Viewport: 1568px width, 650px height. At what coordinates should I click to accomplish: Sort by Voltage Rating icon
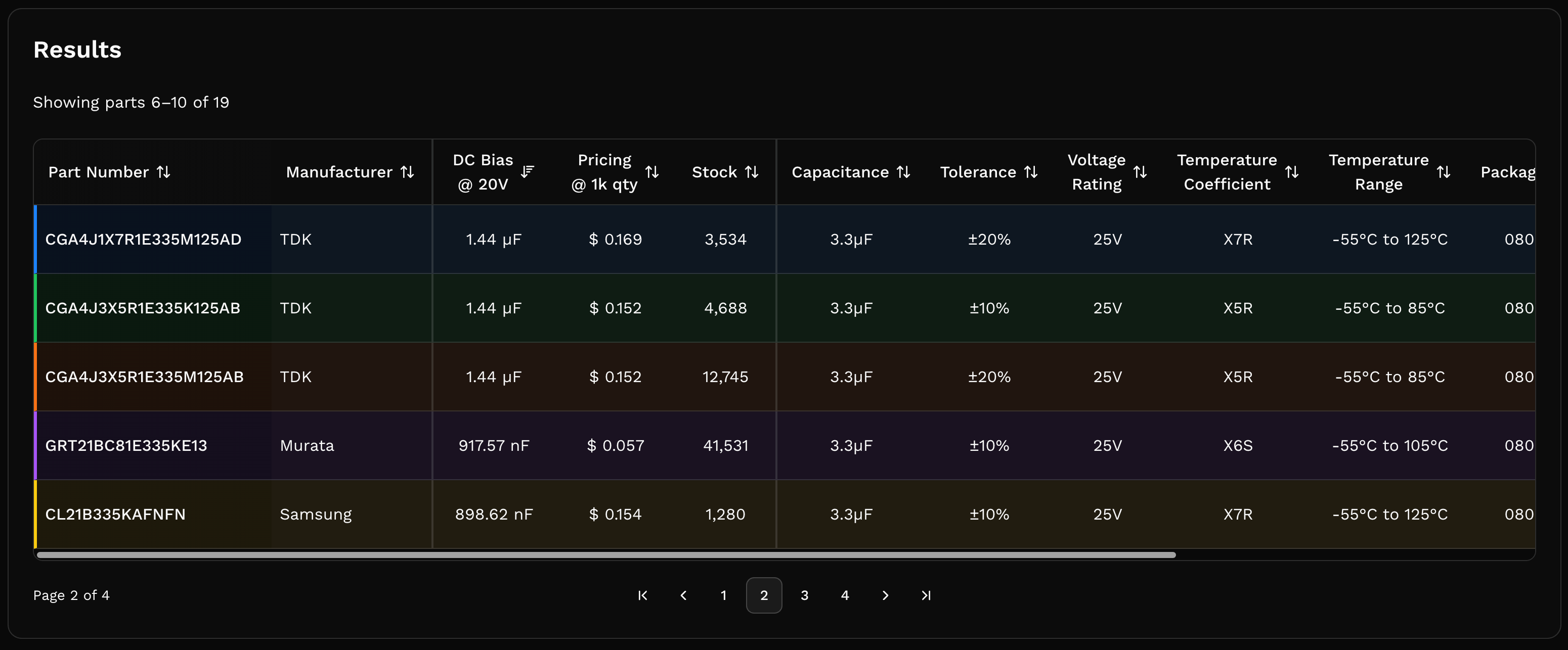(x=1140, y=172)
